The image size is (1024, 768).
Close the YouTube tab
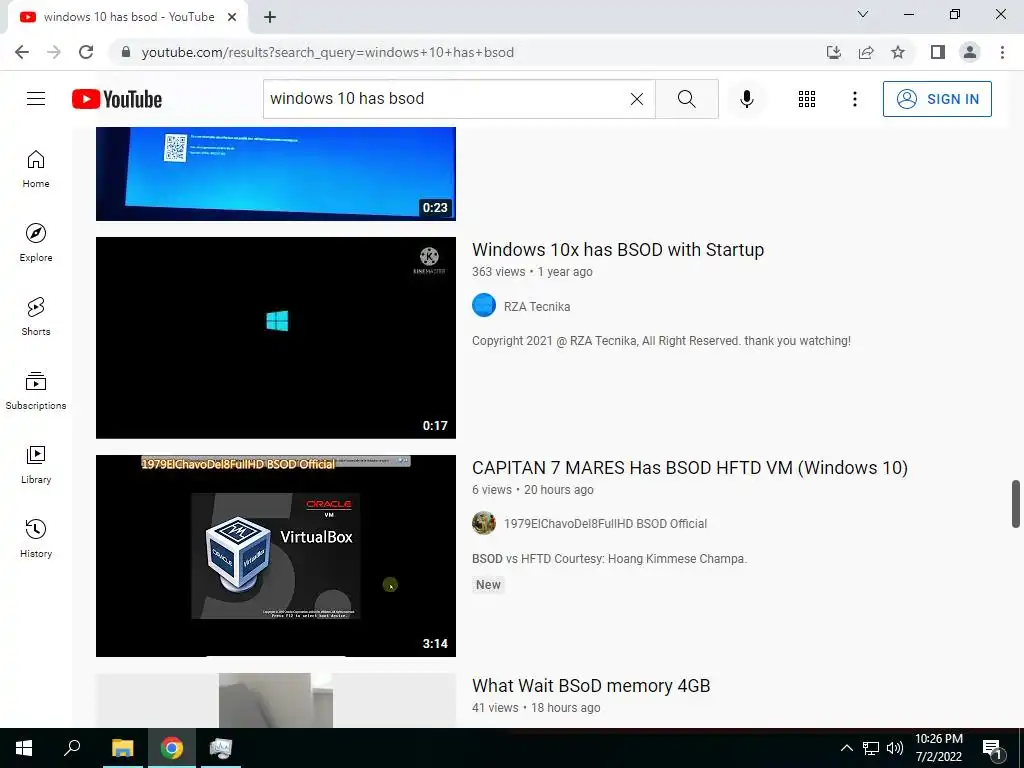click(232, 17)
